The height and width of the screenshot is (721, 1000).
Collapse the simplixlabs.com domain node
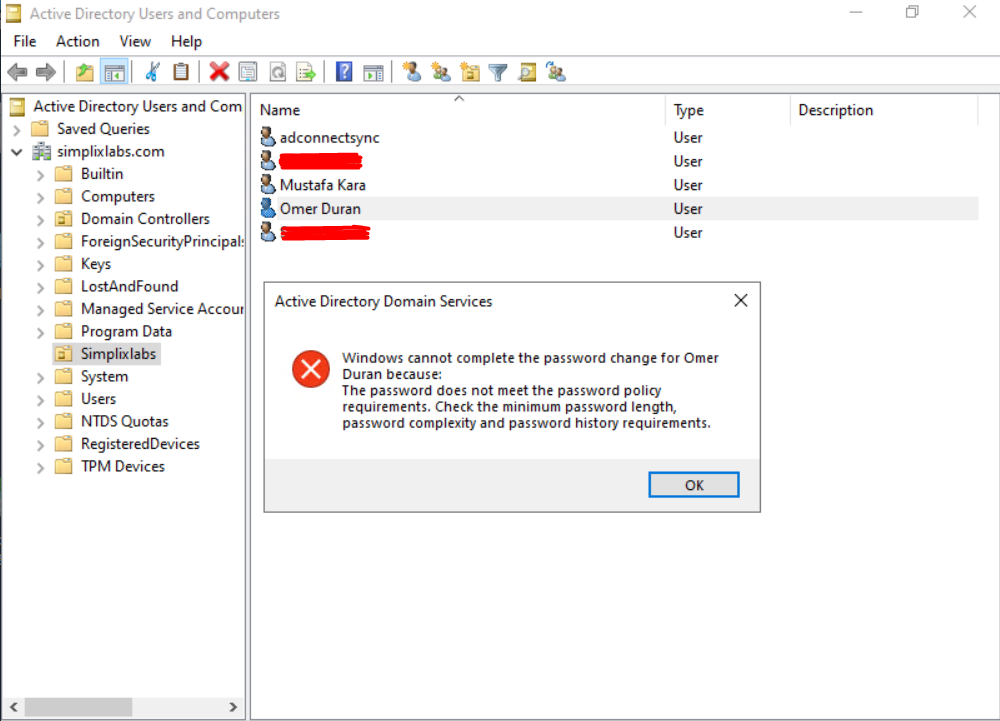tap(17, 152)
